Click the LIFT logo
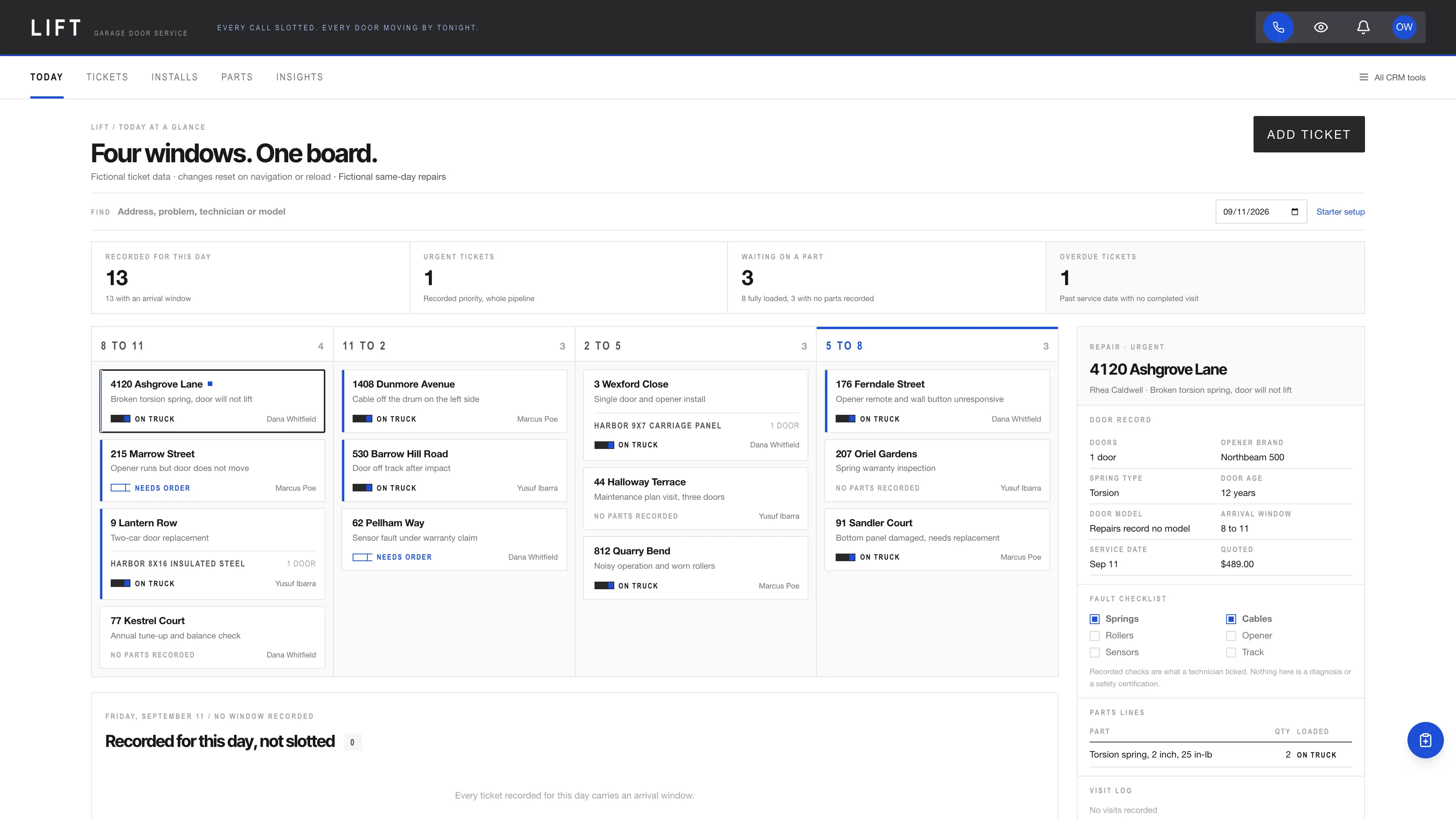 [x=56, y=28]
